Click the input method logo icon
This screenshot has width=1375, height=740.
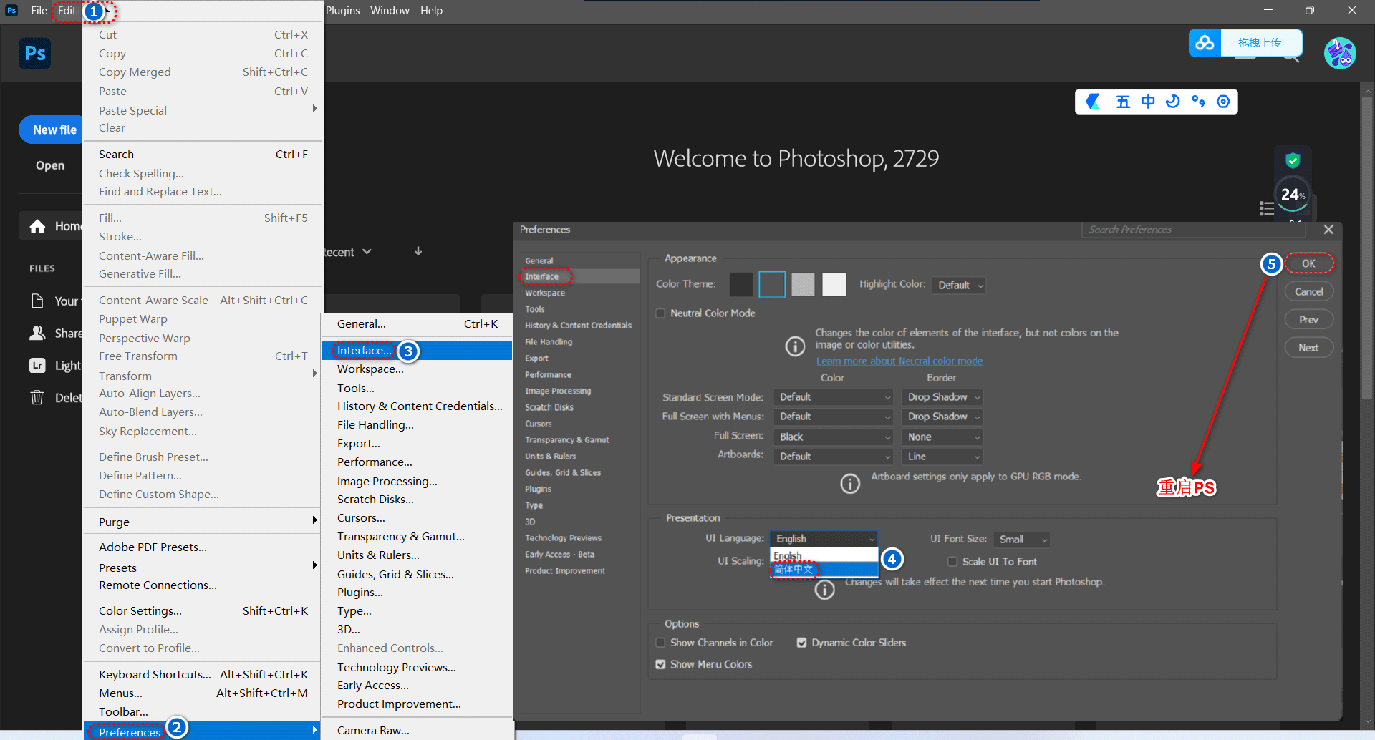click(1093, 101)
